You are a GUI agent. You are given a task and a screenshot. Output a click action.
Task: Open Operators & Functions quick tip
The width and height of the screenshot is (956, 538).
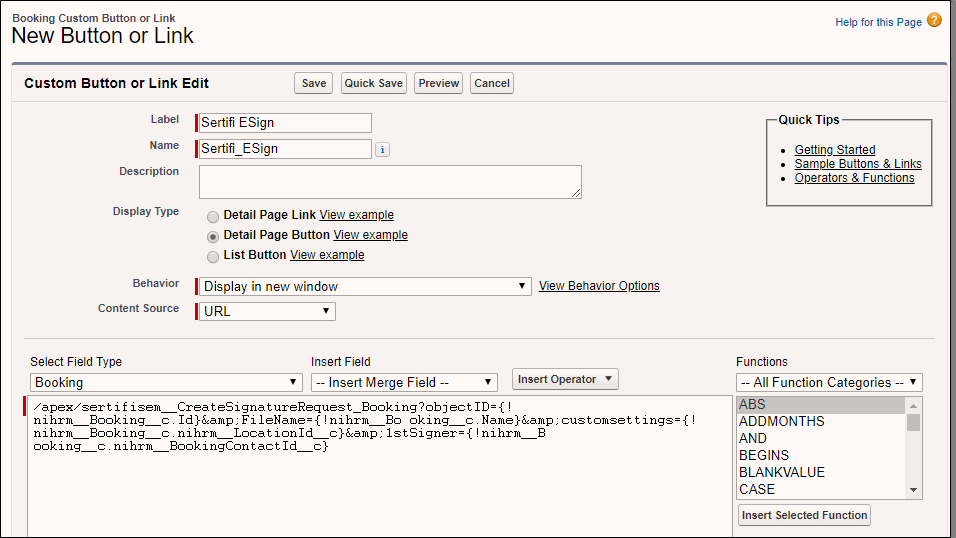click(854, 178)
